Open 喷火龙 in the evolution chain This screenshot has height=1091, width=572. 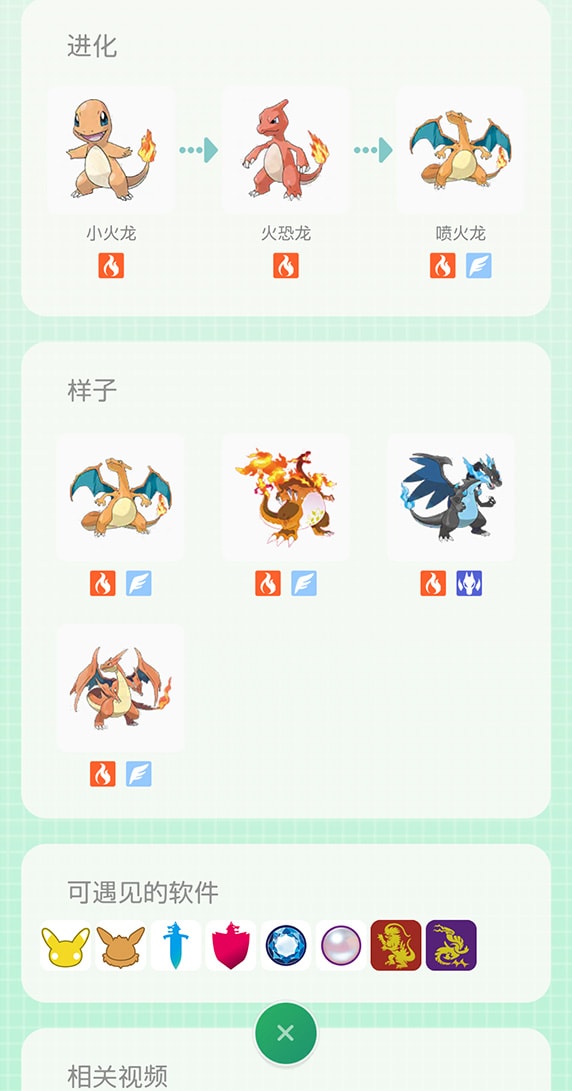pyautogui.click(x=460, y=150)
